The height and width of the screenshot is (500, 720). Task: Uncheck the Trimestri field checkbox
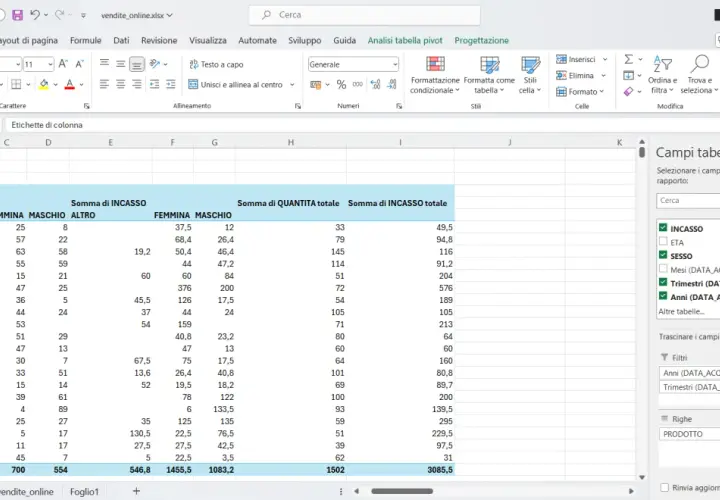tap(663, 282)
